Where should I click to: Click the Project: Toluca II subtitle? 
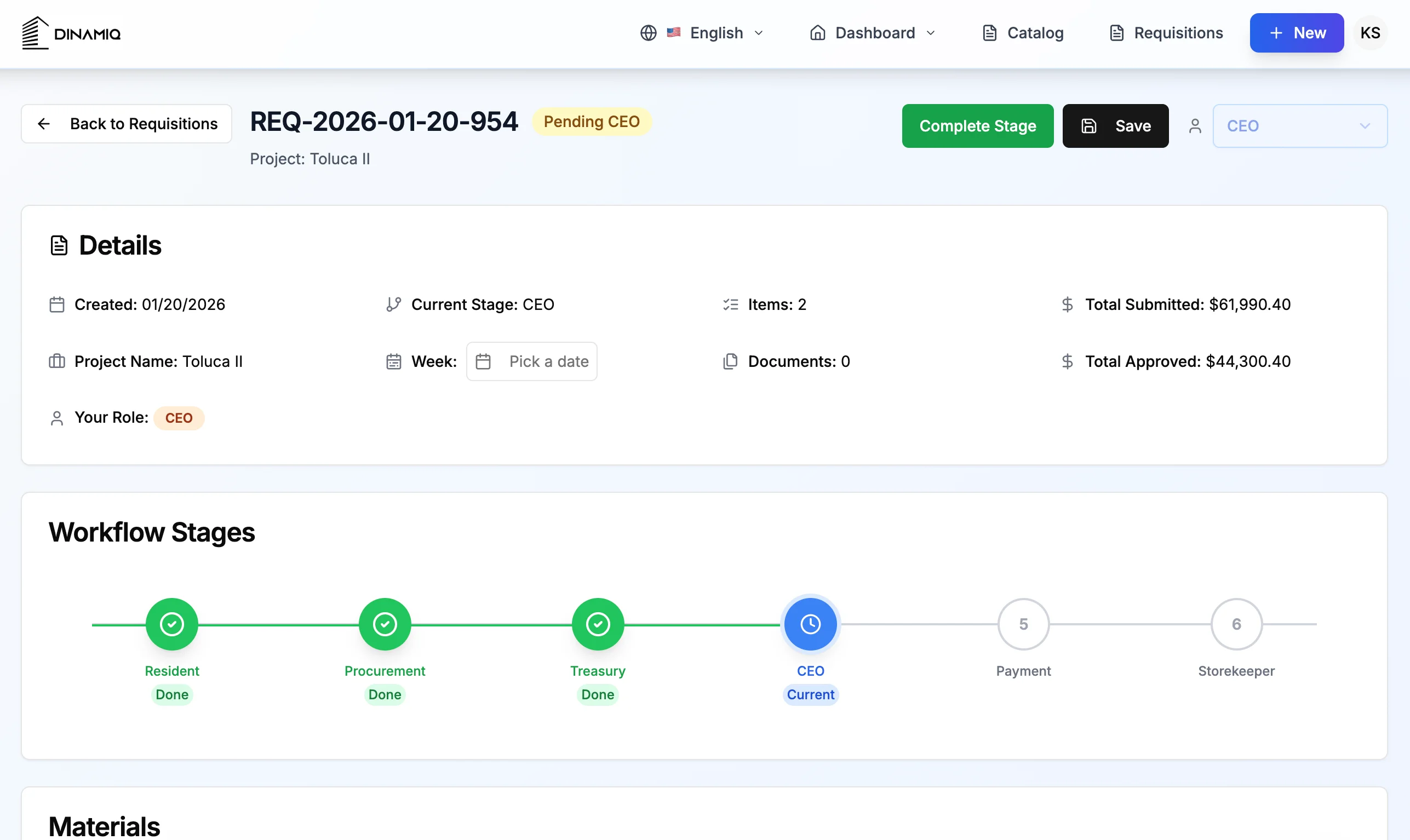309,159
